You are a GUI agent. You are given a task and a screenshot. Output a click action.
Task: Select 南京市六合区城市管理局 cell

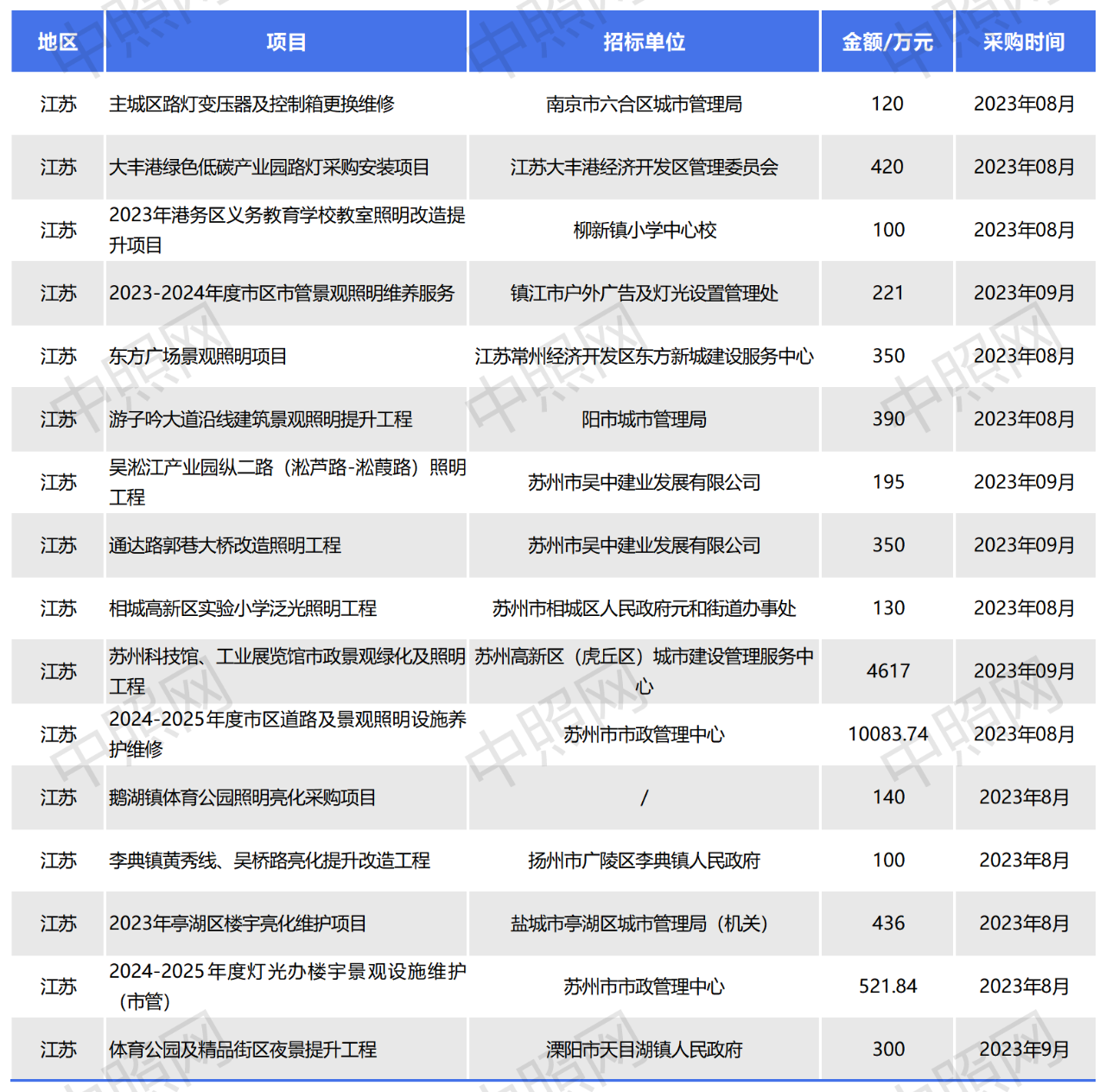point(644,104)
